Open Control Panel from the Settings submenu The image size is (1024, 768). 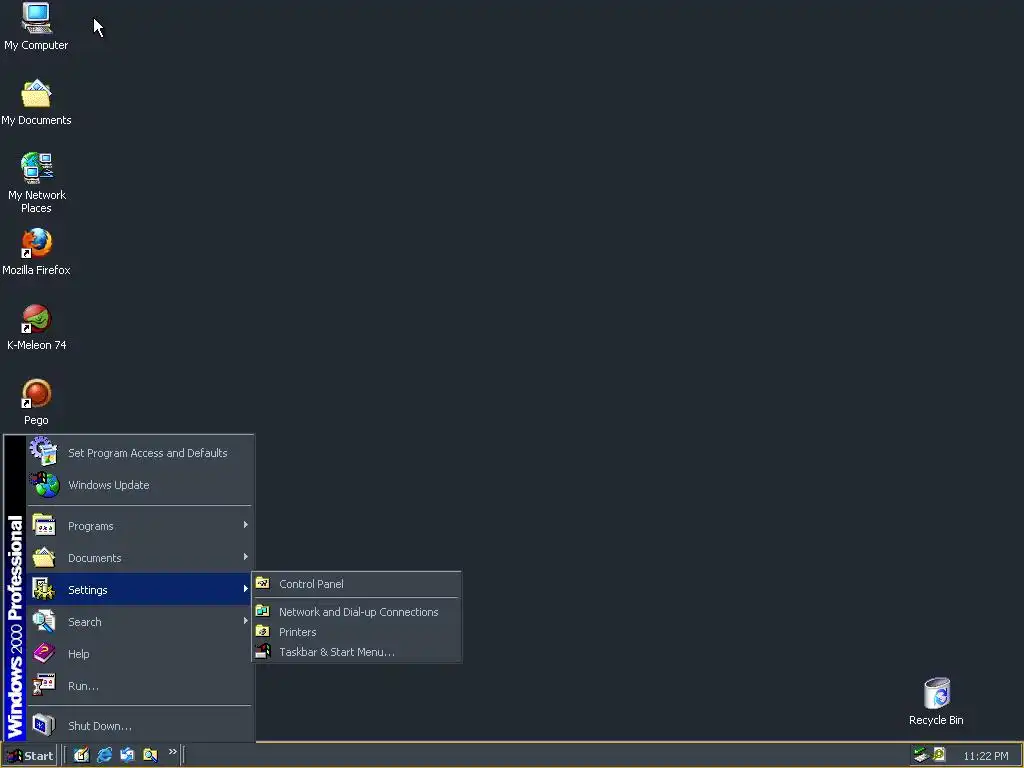pos(357,584)
